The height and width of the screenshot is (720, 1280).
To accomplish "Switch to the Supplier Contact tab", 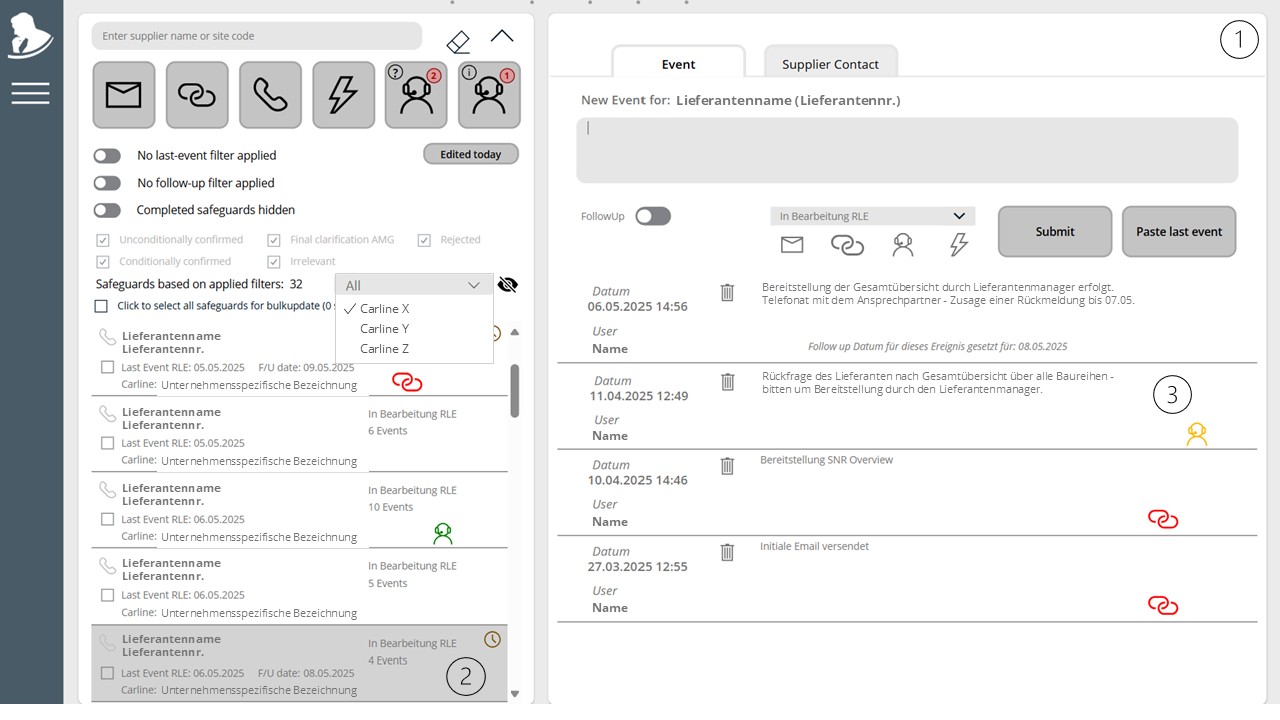I will coord(831,63).
